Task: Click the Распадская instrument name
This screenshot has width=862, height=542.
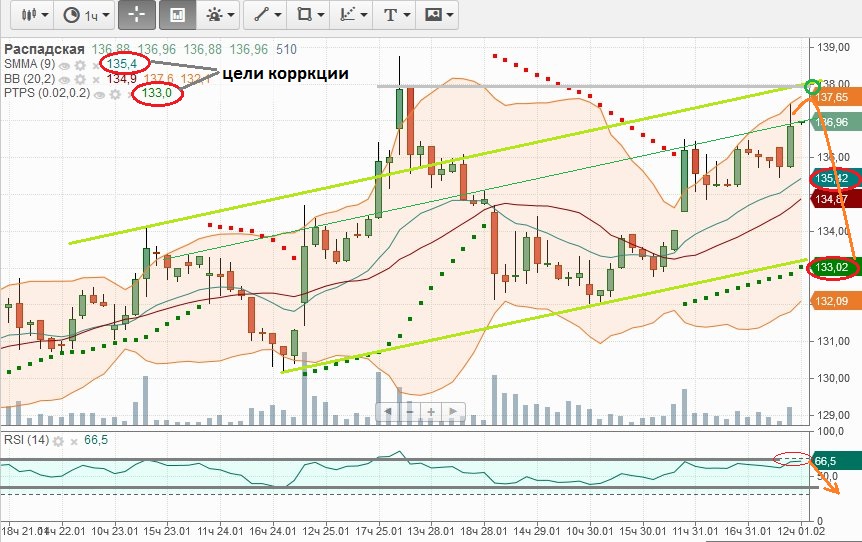Action: pos(45,49)
